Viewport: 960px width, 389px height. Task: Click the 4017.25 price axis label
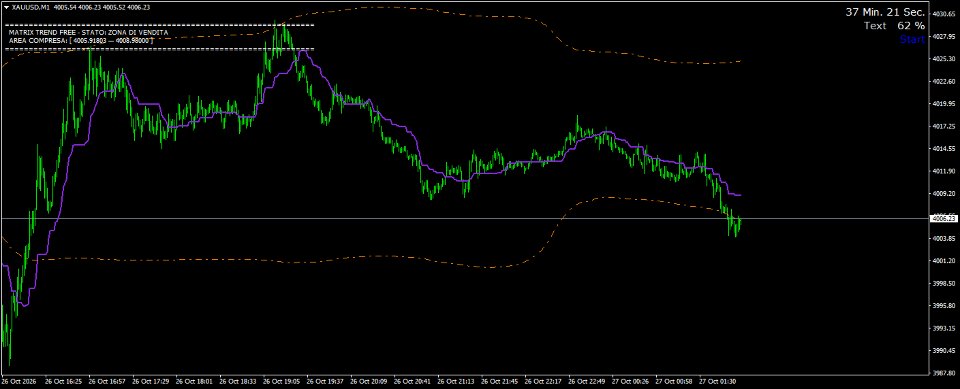point(943,126)
